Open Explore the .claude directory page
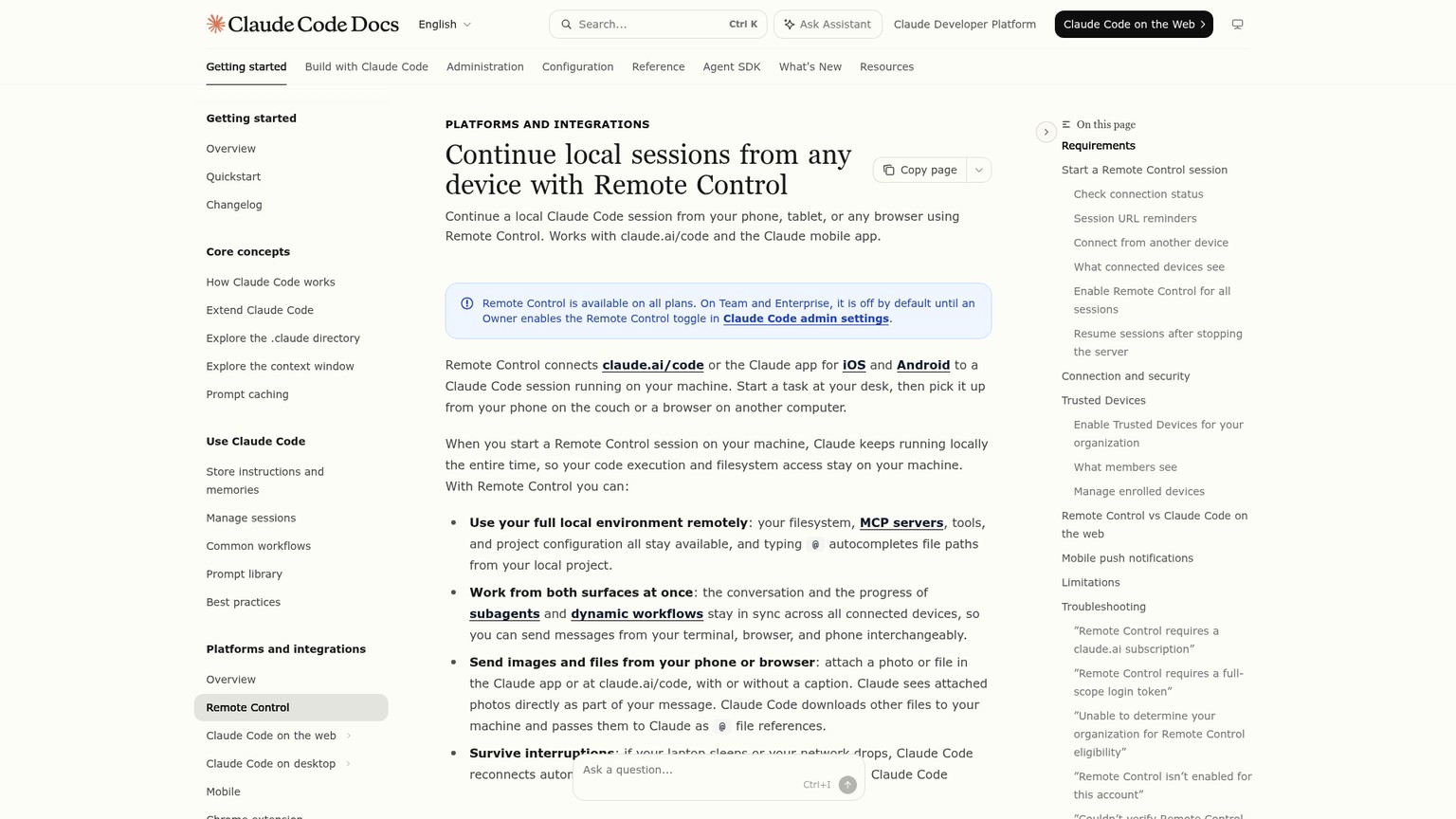 point(282,338)
